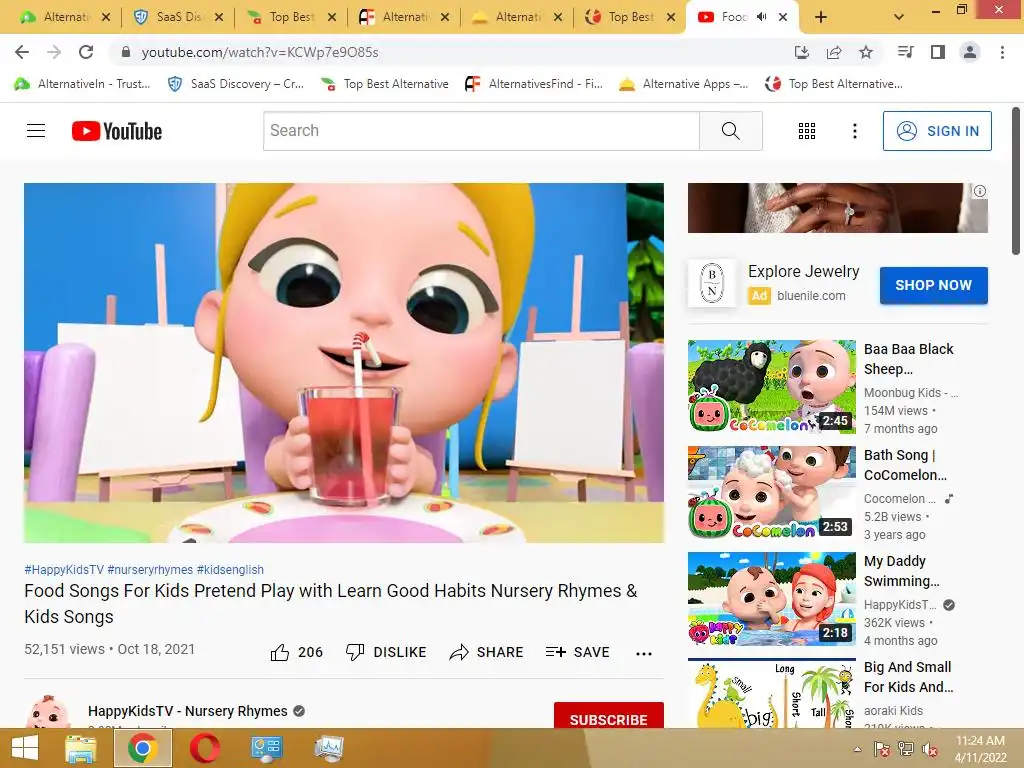Launch Opera from taskbar
This screenshot has height=768, width=1024.
pyautogui.click(x=204, y=748)
